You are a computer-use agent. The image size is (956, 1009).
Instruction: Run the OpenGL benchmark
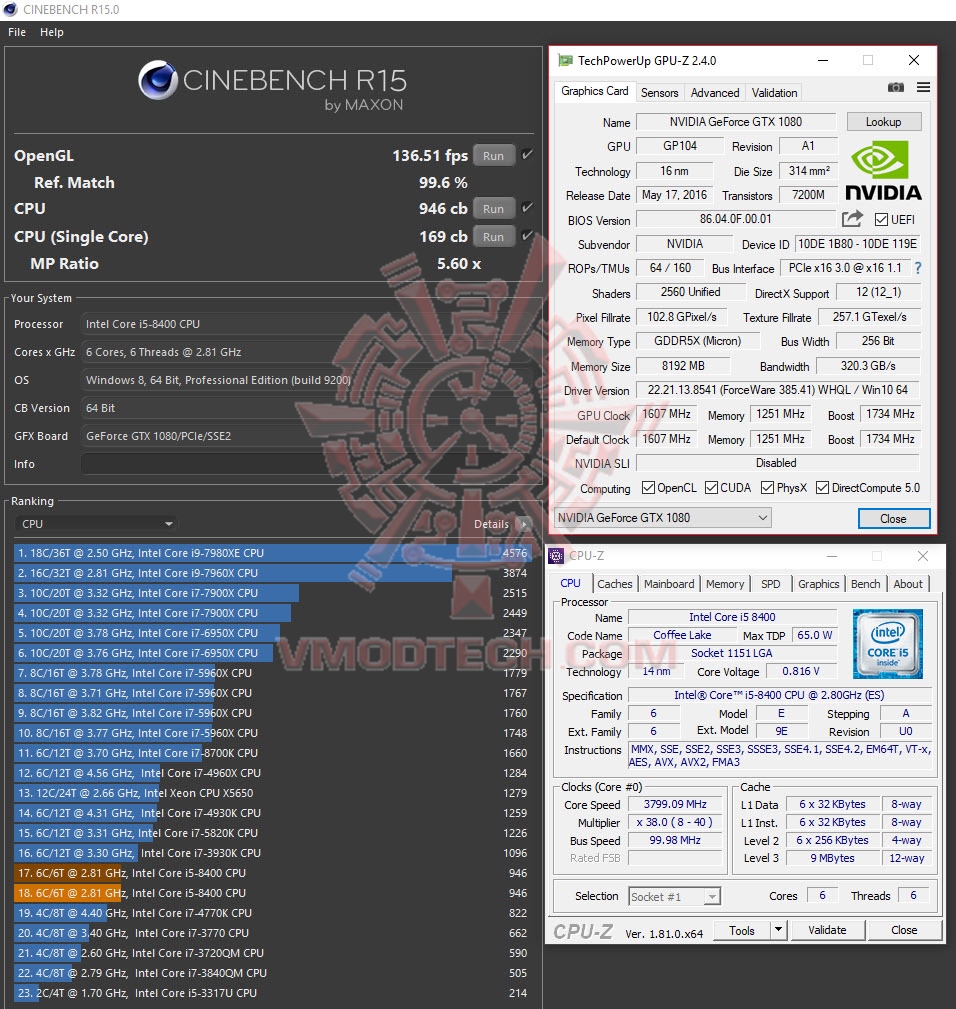click(493, 156)
